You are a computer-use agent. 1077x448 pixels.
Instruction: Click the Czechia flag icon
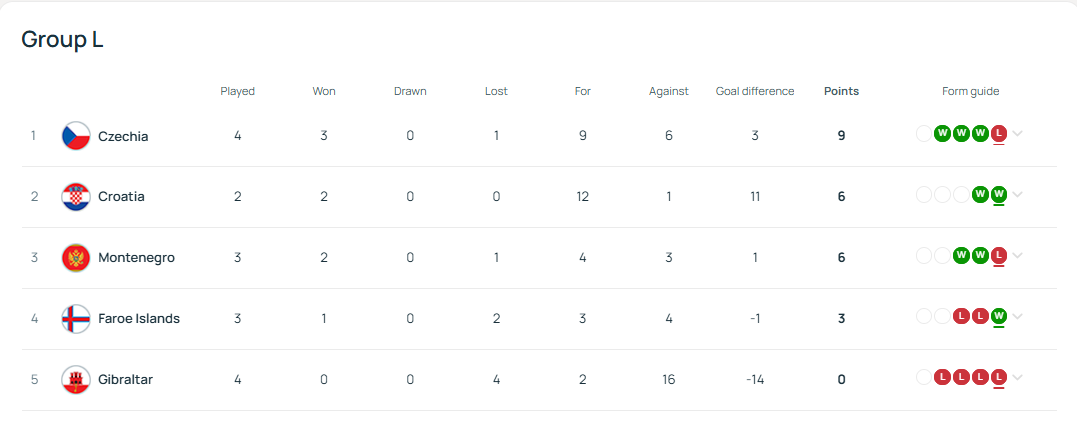pos(76,136)
